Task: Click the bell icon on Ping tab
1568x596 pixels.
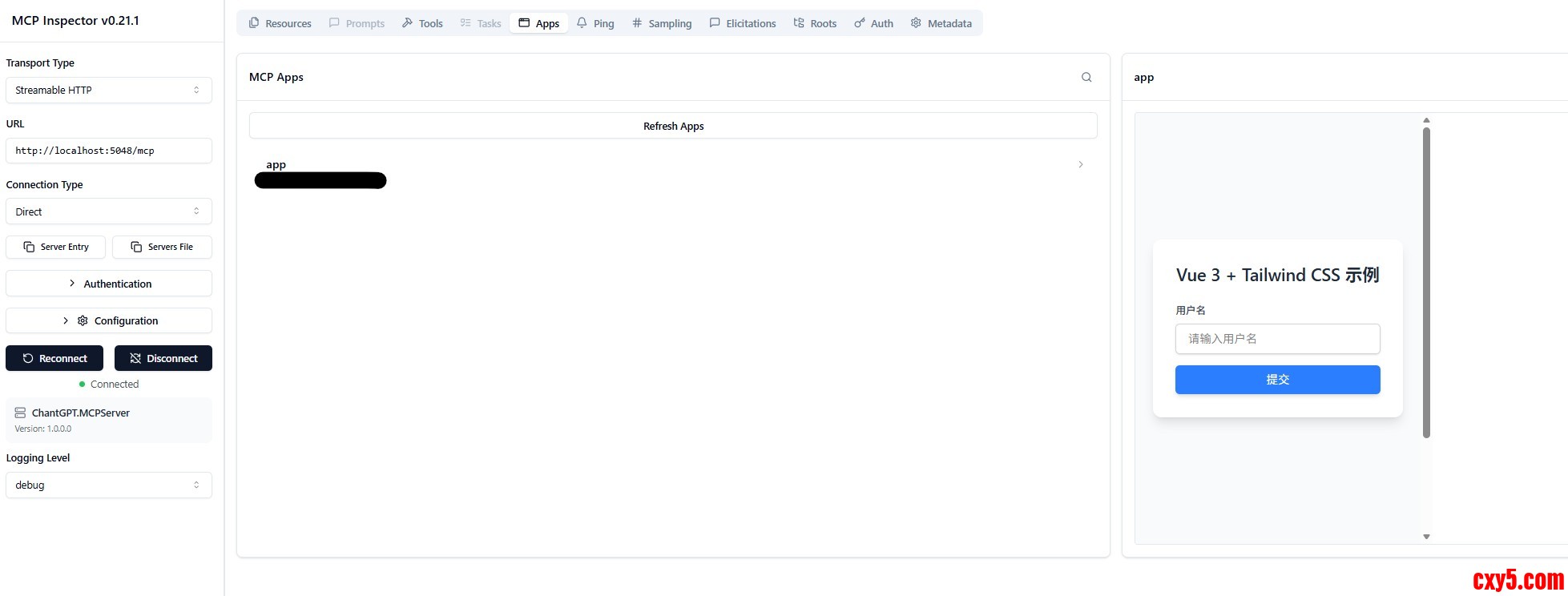Action: pos(582,23)
